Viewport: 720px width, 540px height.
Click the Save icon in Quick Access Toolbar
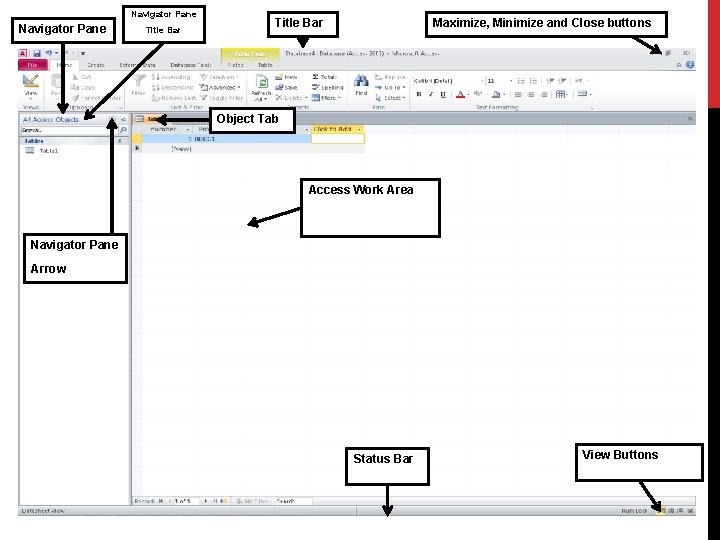pyautogui.click(x=37, y=54)
